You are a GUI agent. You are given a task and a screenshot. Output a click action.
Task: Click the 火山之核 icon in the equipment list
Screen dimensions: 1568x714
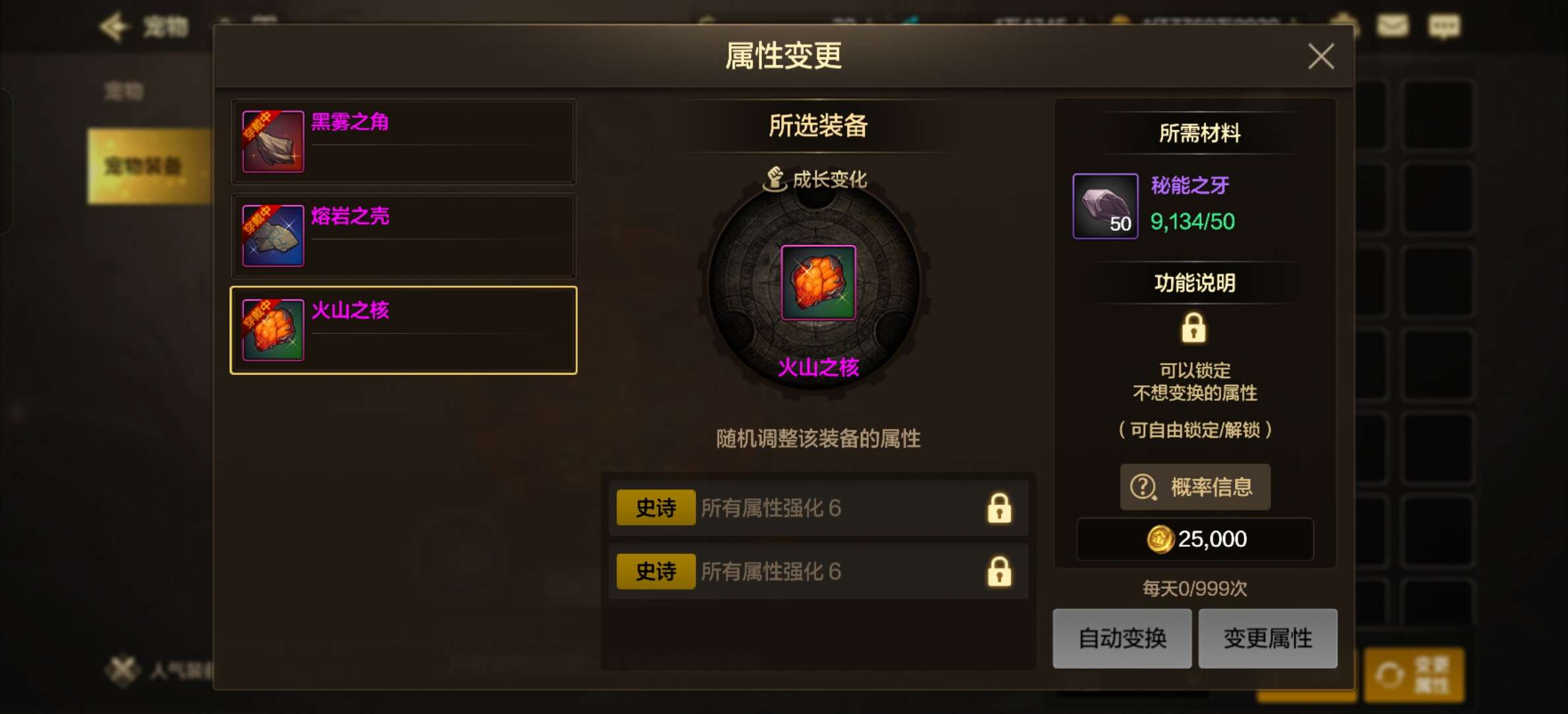coord(273,330)
